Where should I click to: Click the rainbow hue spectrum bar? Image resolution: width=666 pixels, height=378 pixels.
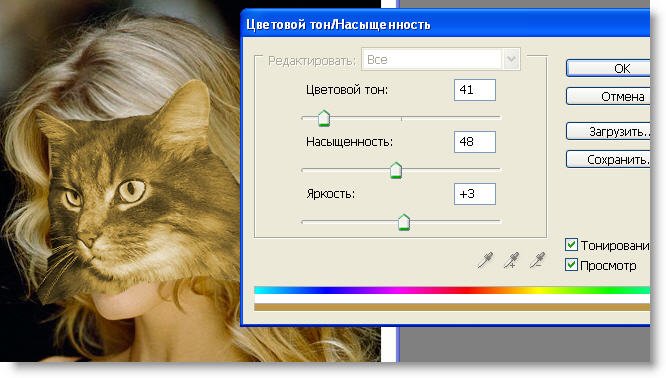click(x=452, y=290)
